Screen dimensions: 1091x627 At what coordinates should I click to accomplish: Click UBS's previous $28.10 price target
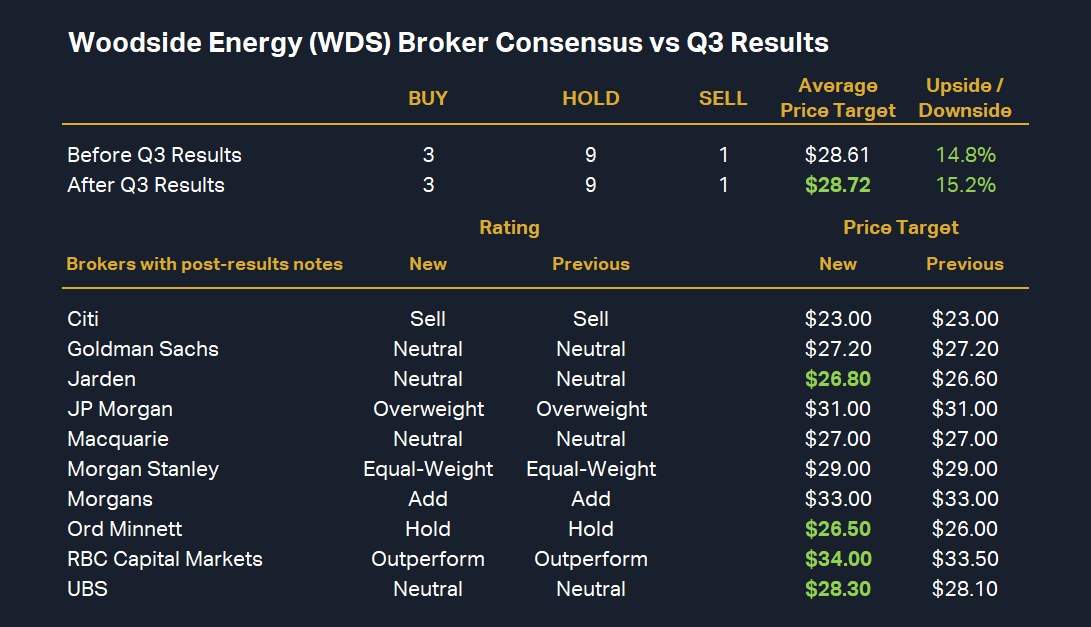(965, 589)
